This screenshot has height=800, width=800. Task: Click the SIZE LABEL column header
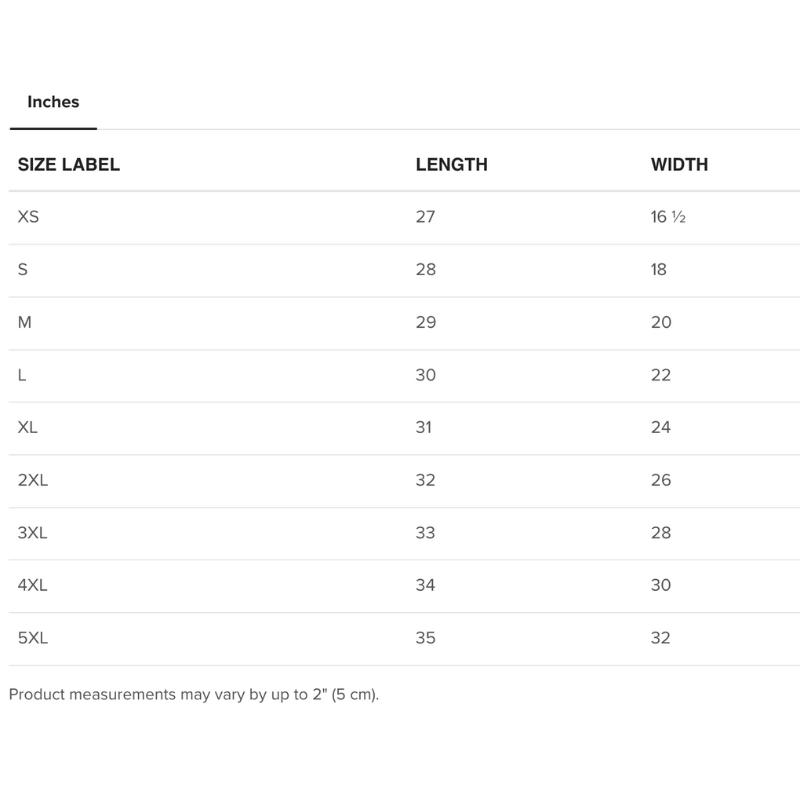point(69,165)
